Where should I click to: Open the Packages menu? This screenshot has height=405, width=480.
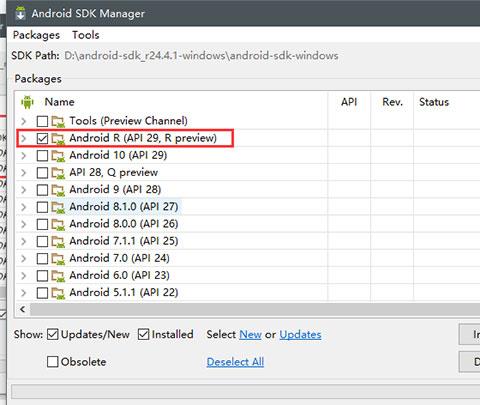(x=36, y=35)
